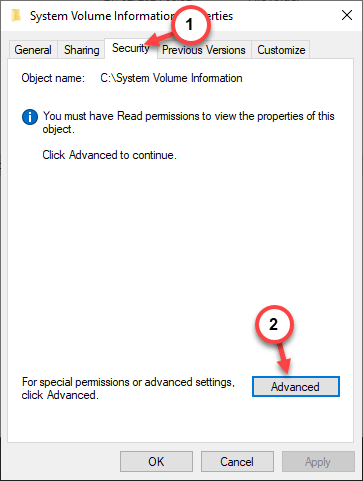Click the numbered annotation circle 1
This screenshot has height=481, width=363.
(189, 24)
